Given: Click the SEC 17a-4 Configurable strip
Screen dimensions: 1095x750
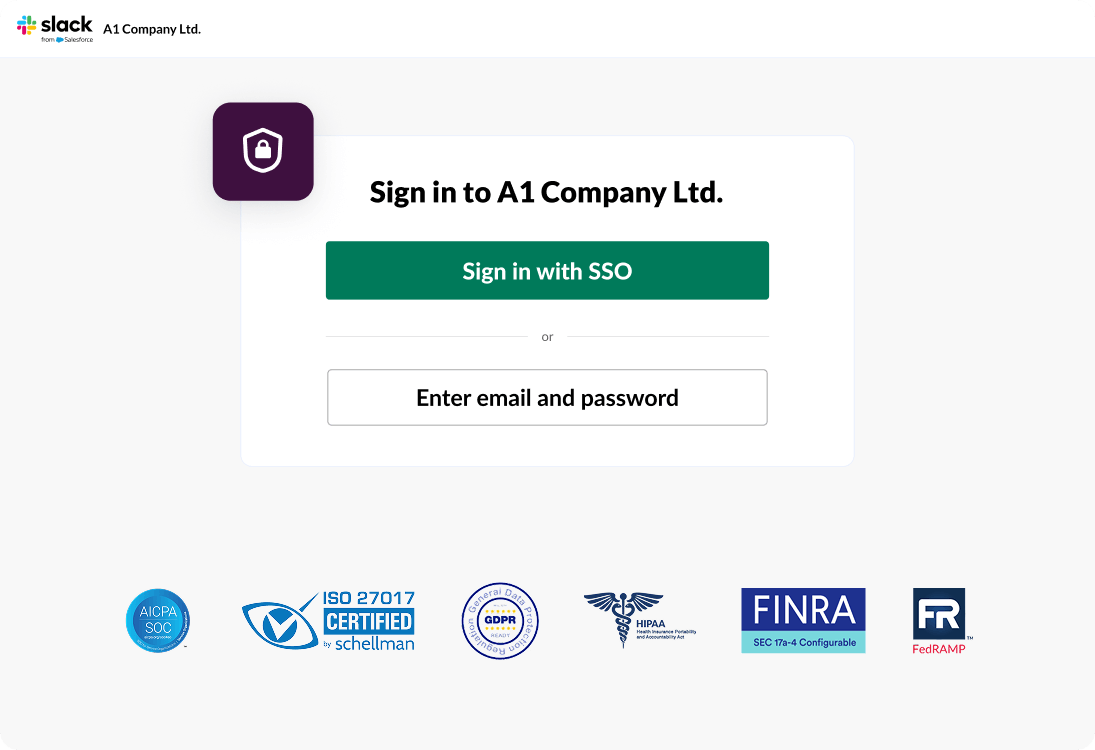Looking at the screenshot, I should (x=803, y=642).
